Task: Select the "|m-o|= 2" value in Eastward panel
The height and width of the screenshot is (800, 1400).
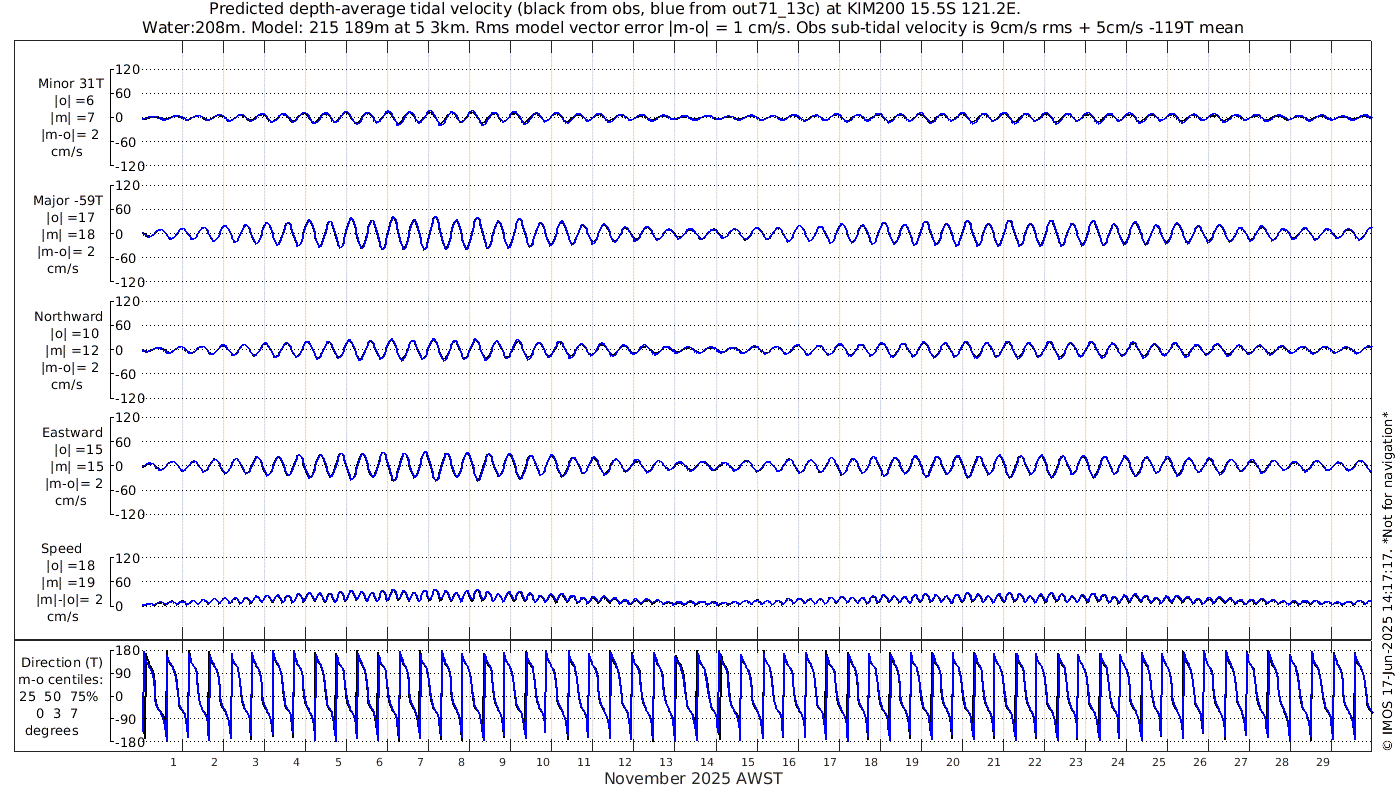Action: tap(72, 483)
